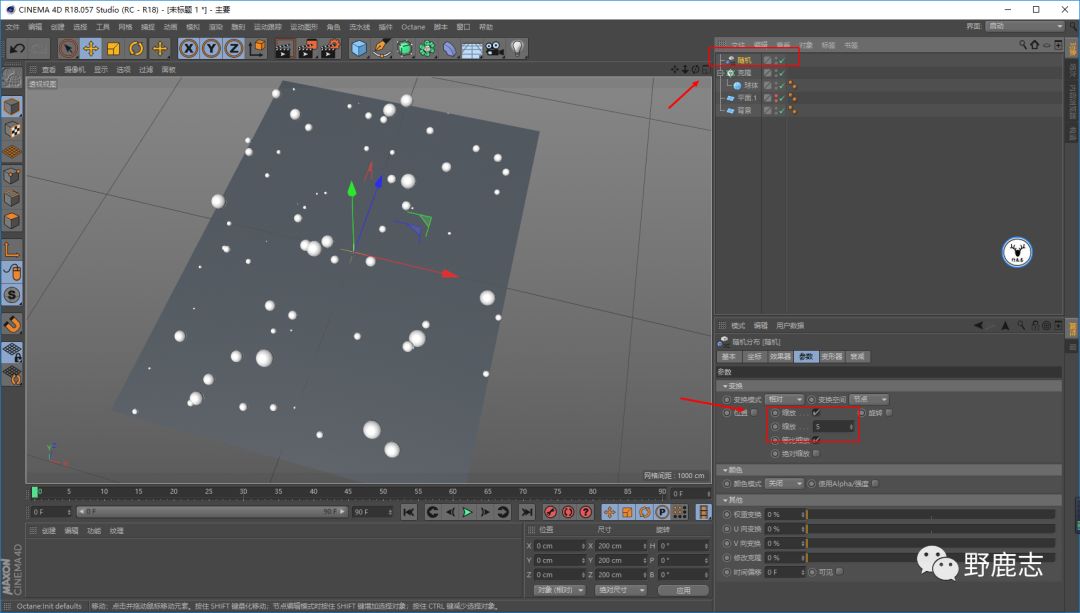Screen dimensions: 1080x613
Task: Open the render settings clapperboard with gear
Action: [332, 48]
